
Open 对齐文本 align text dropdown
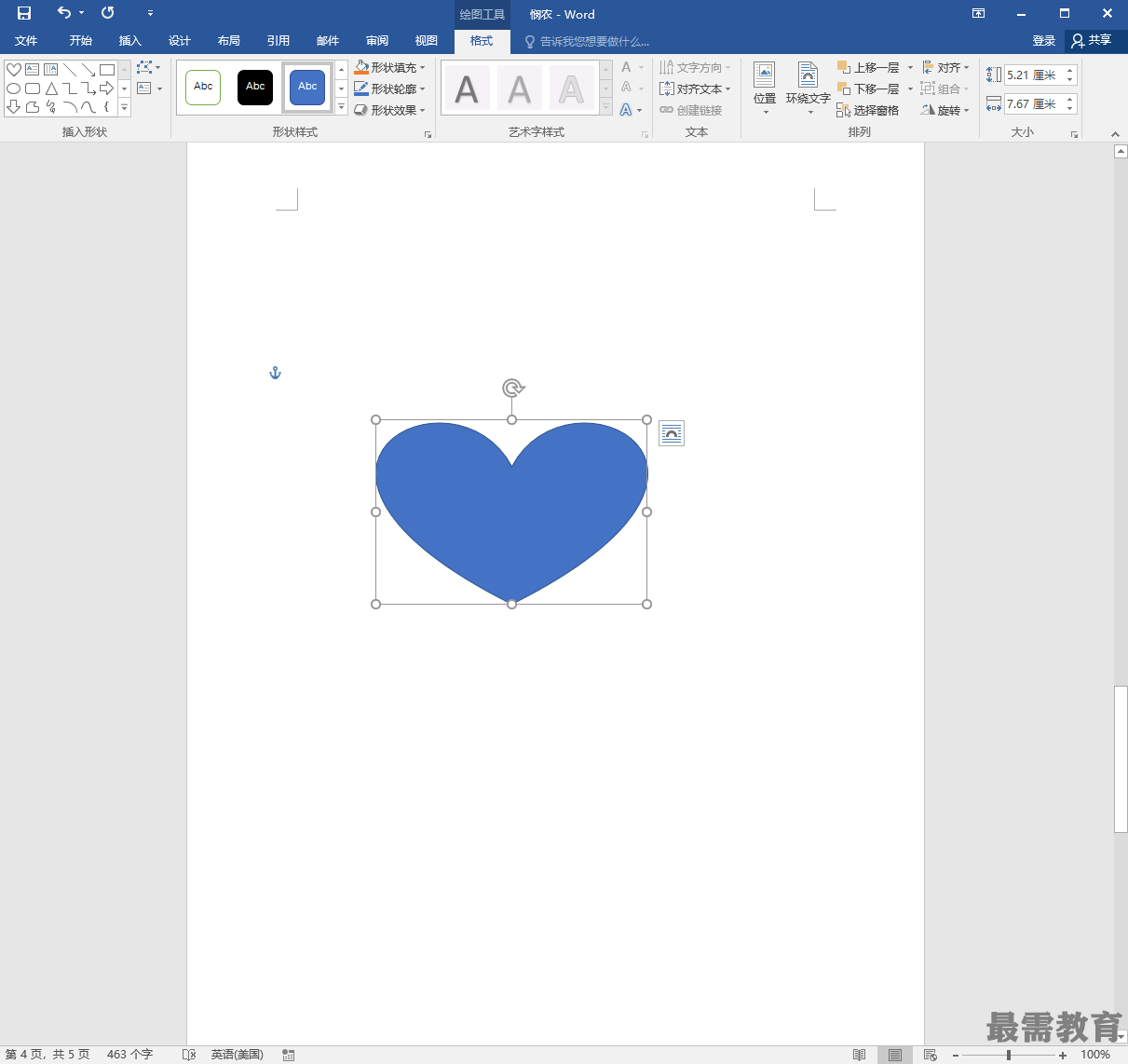(x=695, y=89)
